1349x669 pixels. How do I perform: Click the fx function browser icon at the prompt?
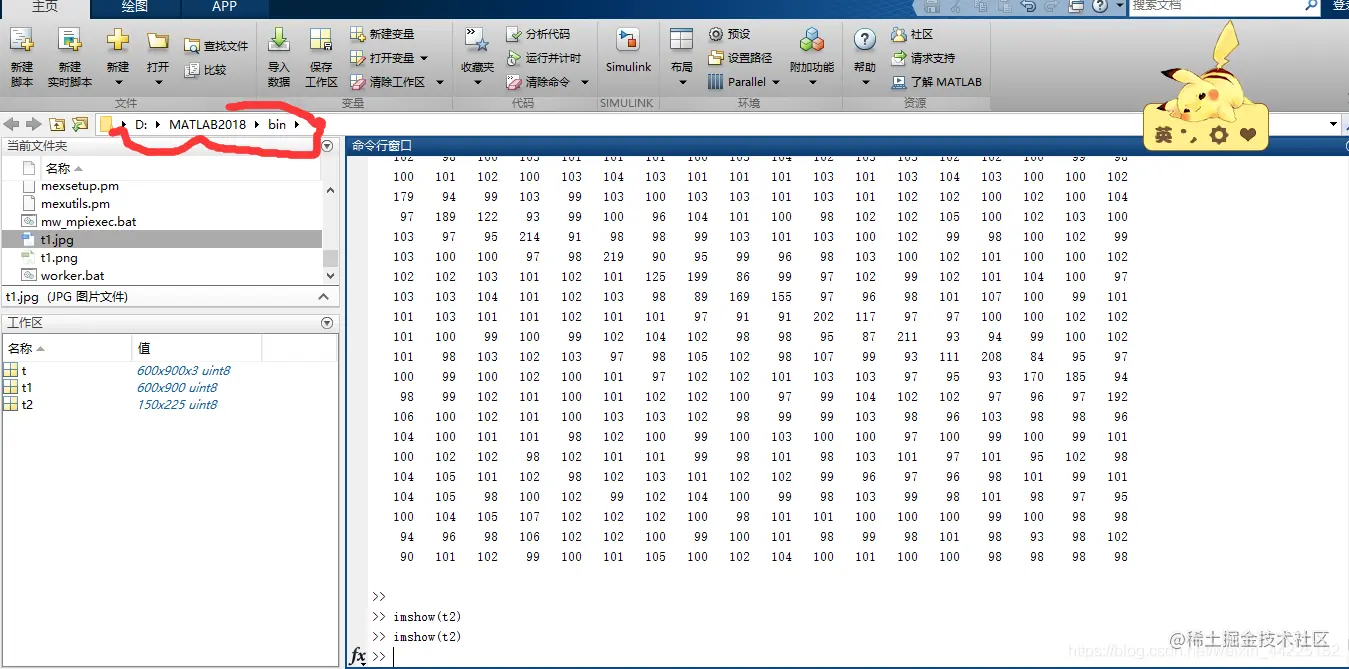click(x=358, y=656)
